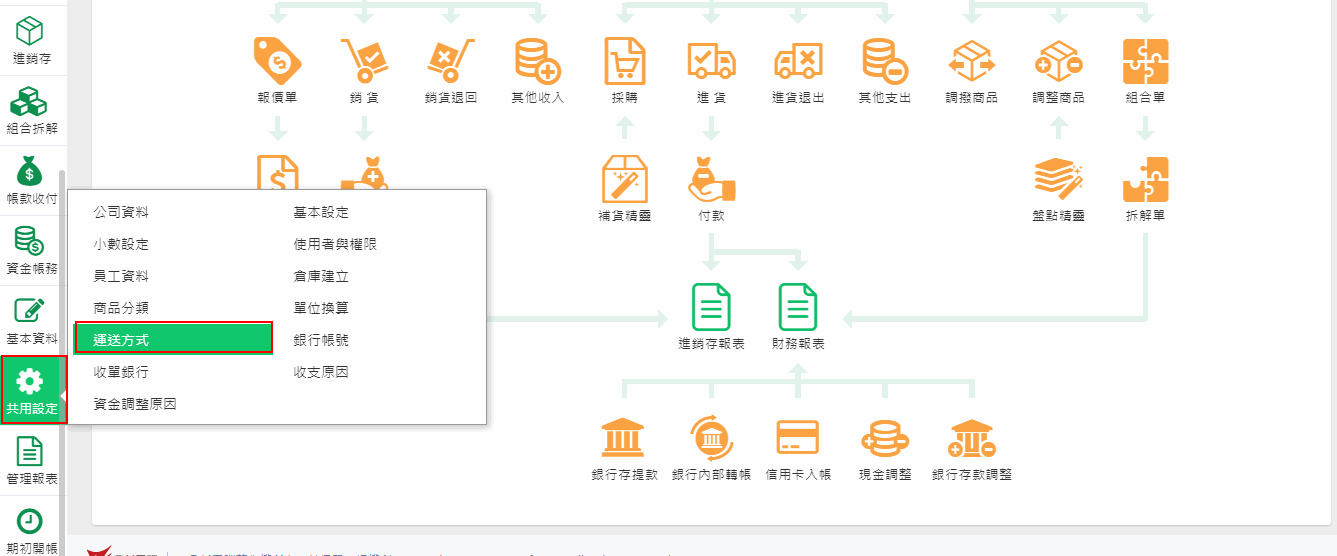The width and height of the screenshot is (1337, 556).
Task: Open 使用者與權限 in the menu
Action: pos(335,244)
